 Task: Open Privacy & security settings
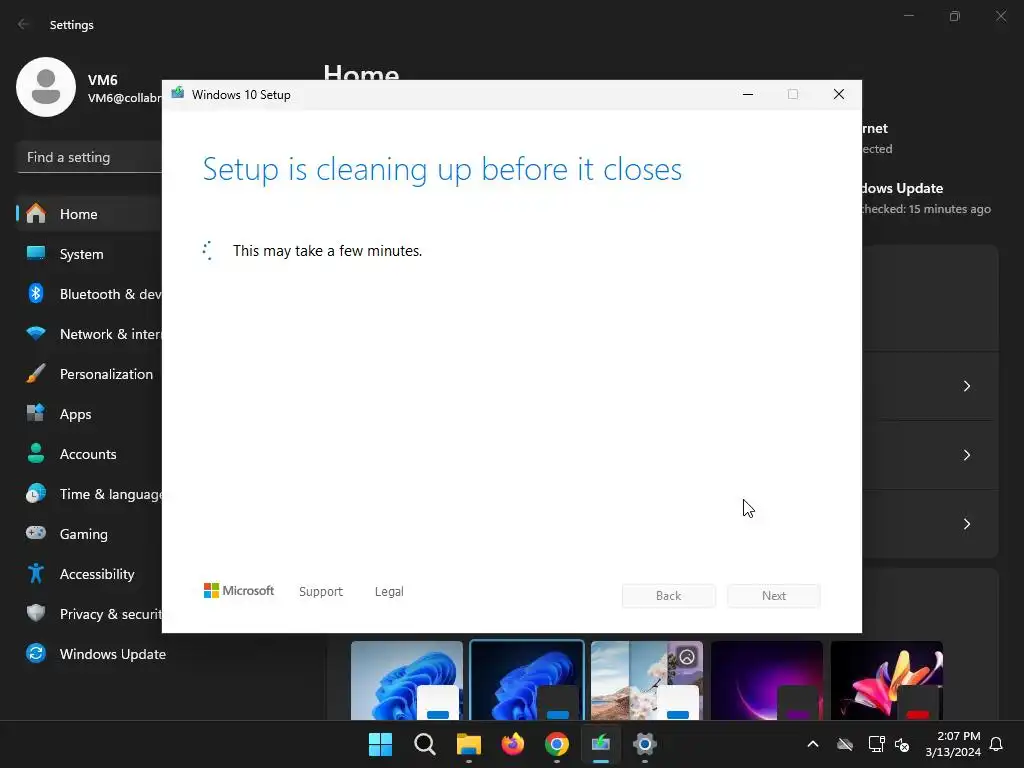[x=89, y=614]
